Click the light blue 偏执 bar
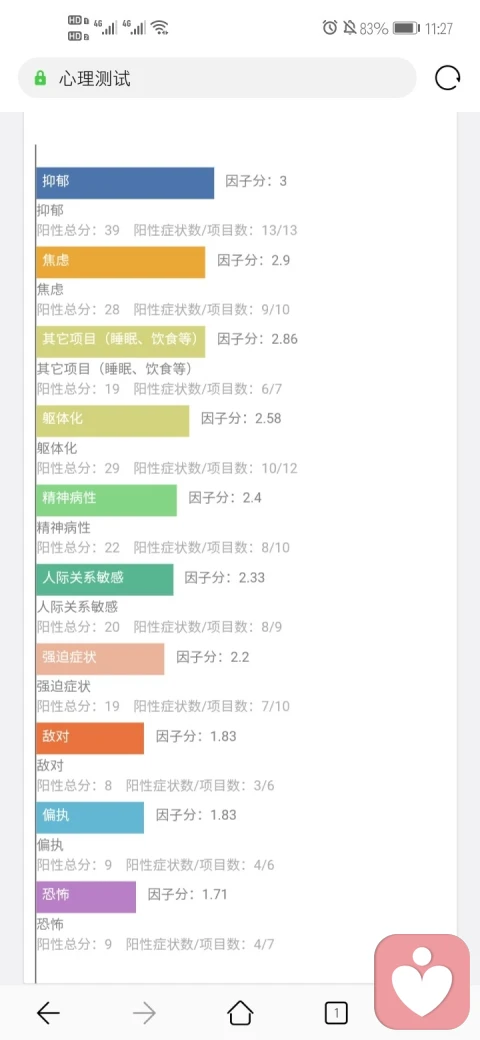Viewport: 480px width, 1040px height. (x=90, y=817)
